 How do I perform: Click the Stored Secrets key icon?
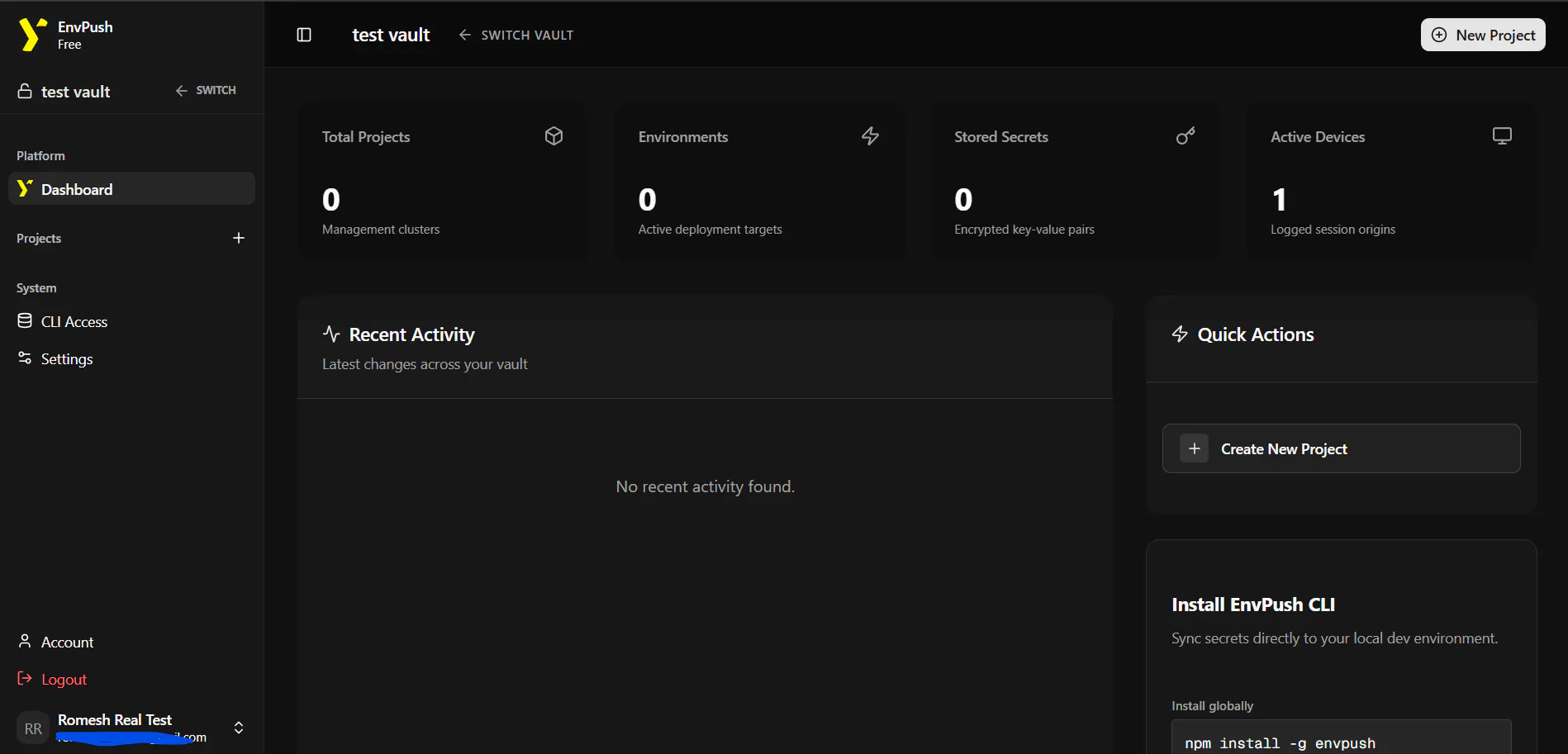click(x=1186, y=136)
